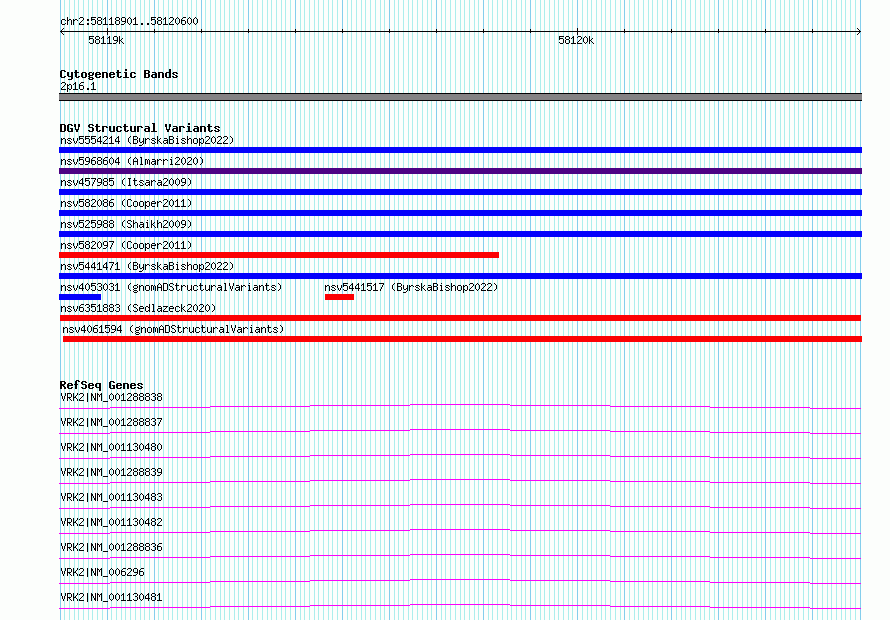The image size is (890, 620).
Task: Click the chr2:58118901..58120600 coordinate label
Action: (x=129, y=21)
